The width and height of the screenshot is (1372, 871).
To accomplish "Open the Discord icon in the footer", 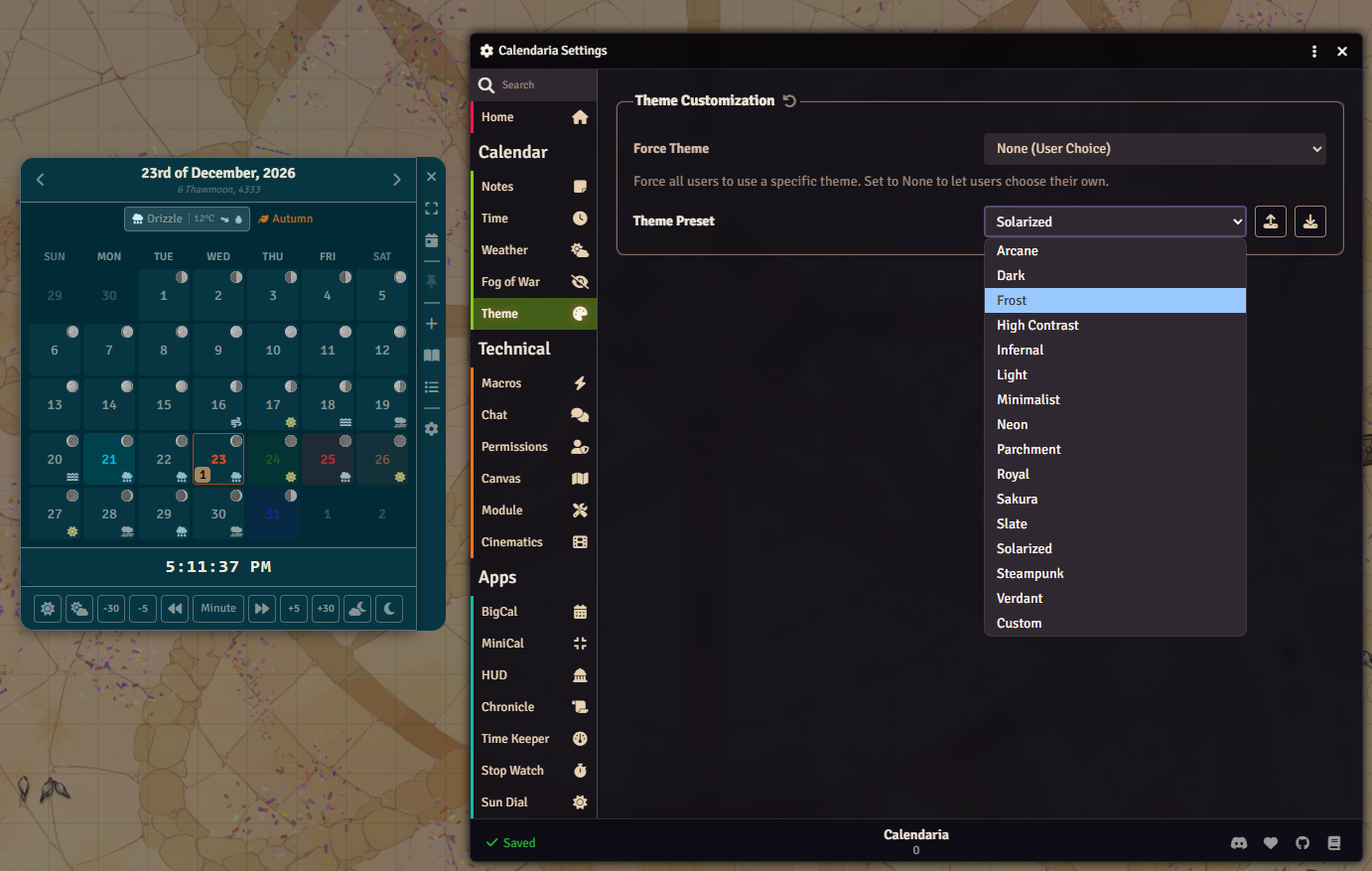I will pyautogui.click(x=1239, y=842).
